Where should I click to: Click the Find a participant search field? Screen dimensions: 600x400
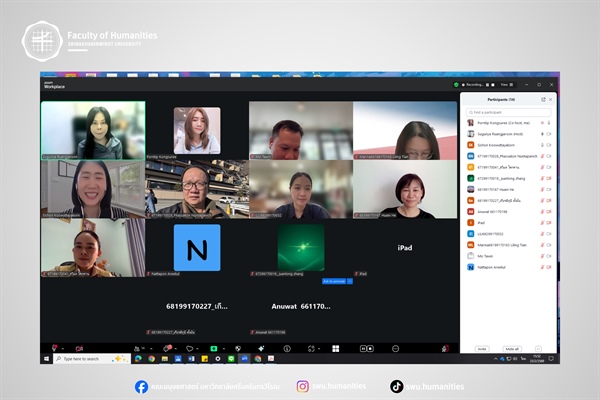pos(510,112)
